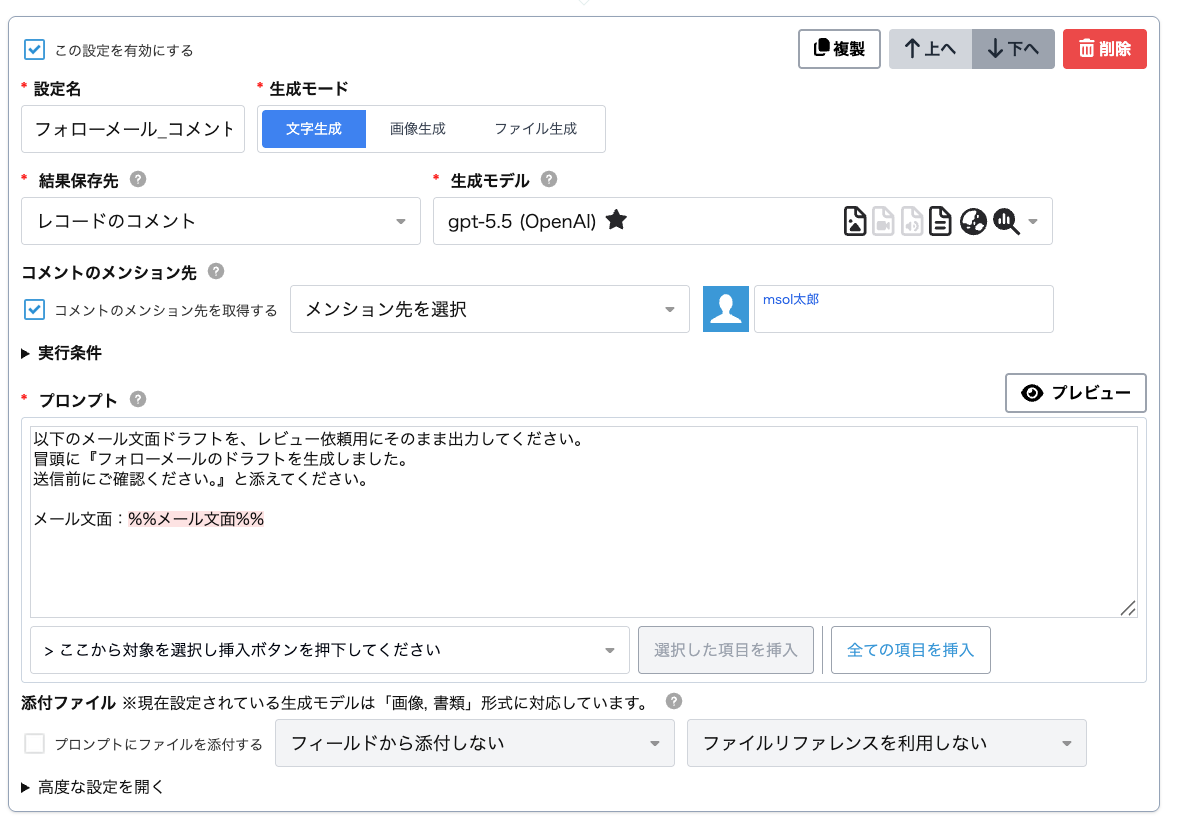The width and height of the screenshot is (1178, 826).
Task: Expand 高度な設定を開く section
Action: point(93,787)
